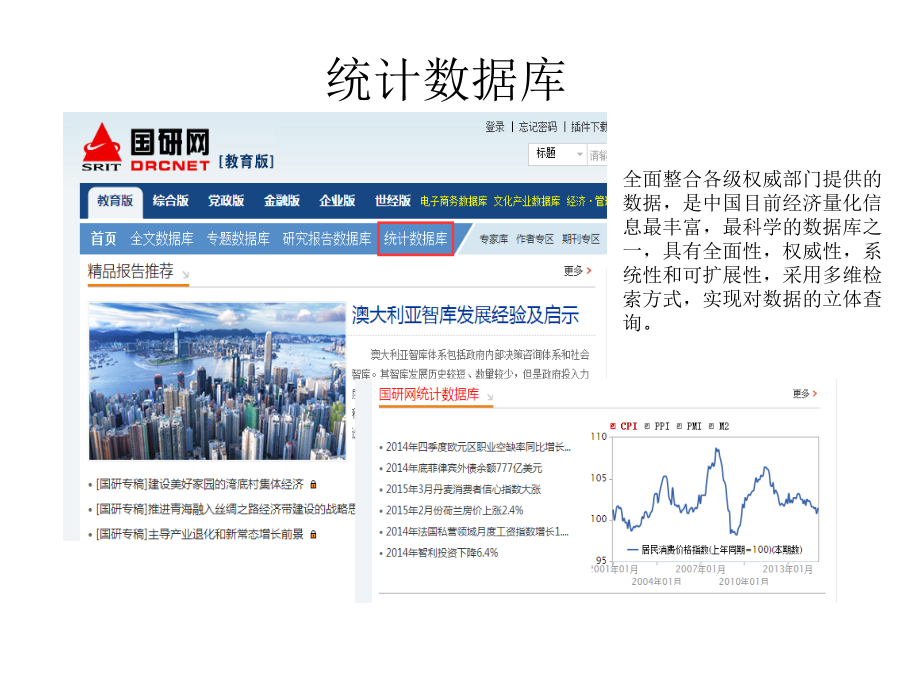The image size is (900, 675).
Task: Open article 主导产业退化和新常态增长前景
Action: (199, 534)
